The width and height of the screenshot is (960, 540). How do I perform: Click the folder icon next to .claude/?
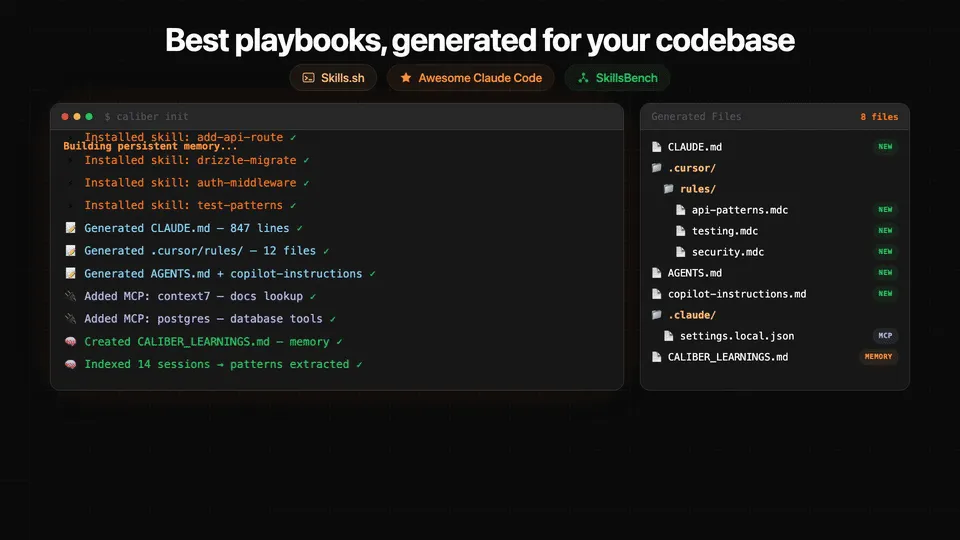point(656,315)
